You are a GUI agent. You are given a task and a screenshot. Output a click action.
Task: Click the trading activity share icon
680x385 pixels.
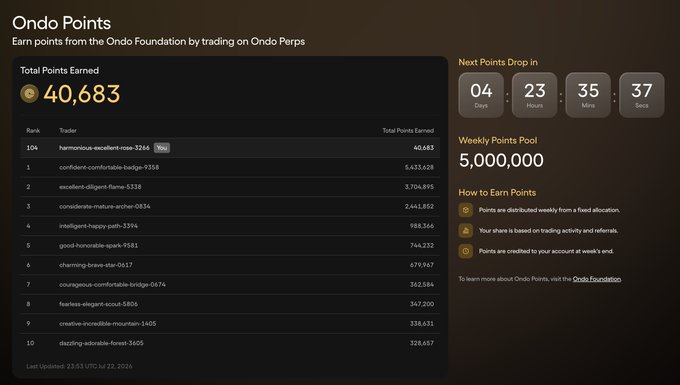[466, 231]
